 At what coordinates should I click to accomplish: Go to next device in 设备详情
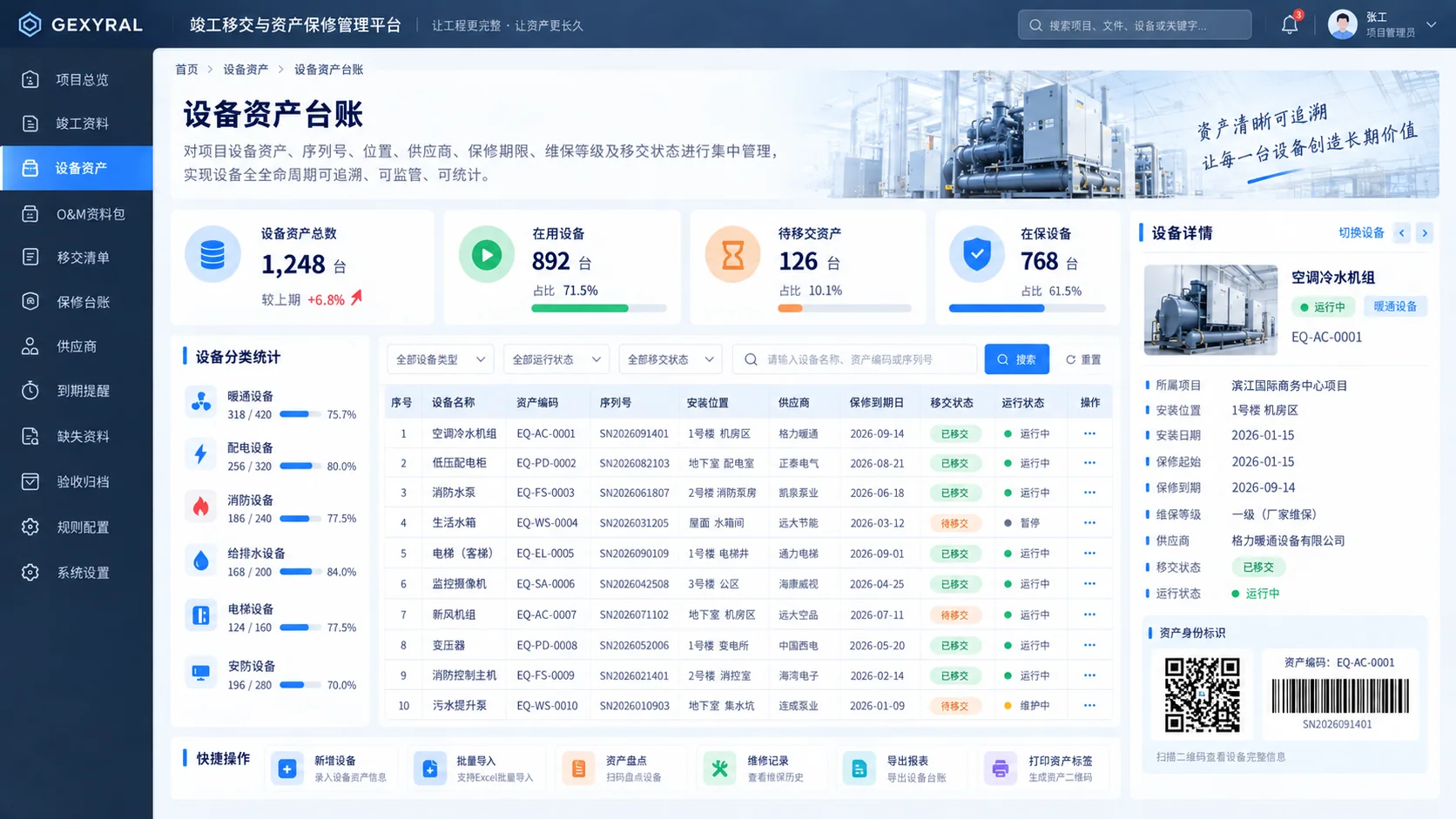1425,232
